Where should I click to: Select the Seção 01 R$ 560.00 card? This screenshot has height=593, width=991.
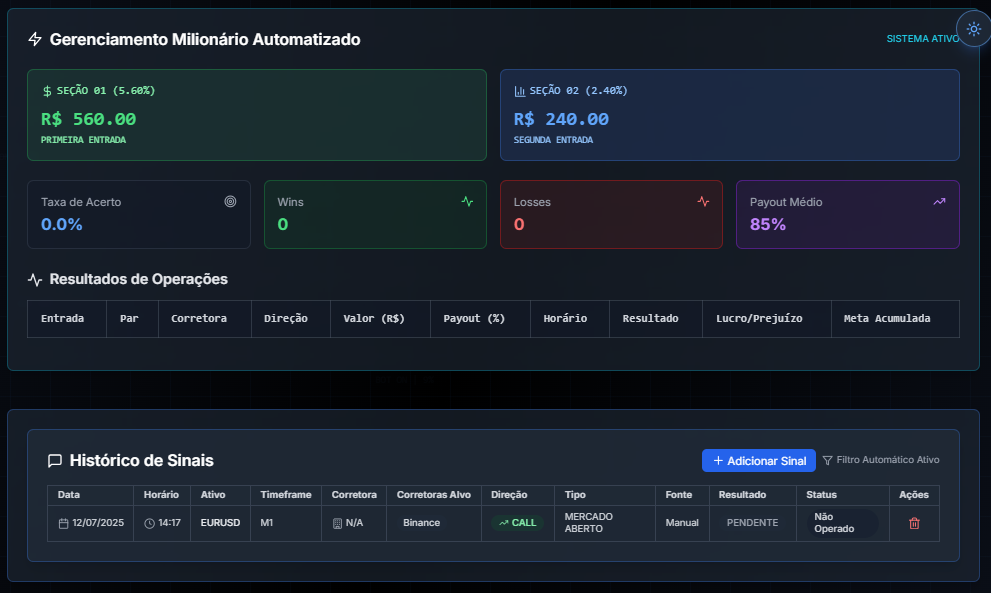(257, 115)
